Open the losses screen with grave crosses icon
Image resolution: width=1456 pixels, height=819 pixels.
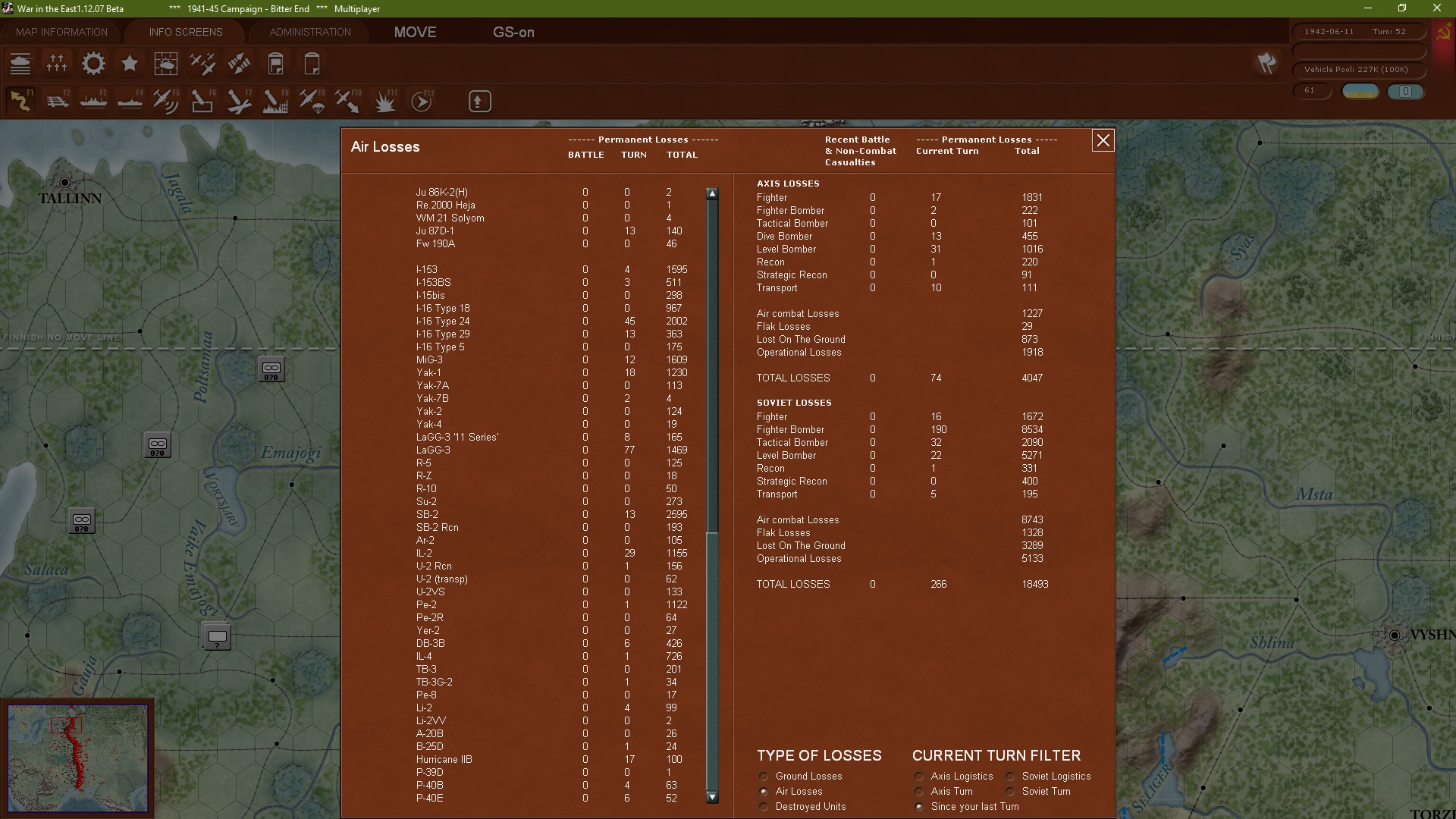click(x=57, y=64)
